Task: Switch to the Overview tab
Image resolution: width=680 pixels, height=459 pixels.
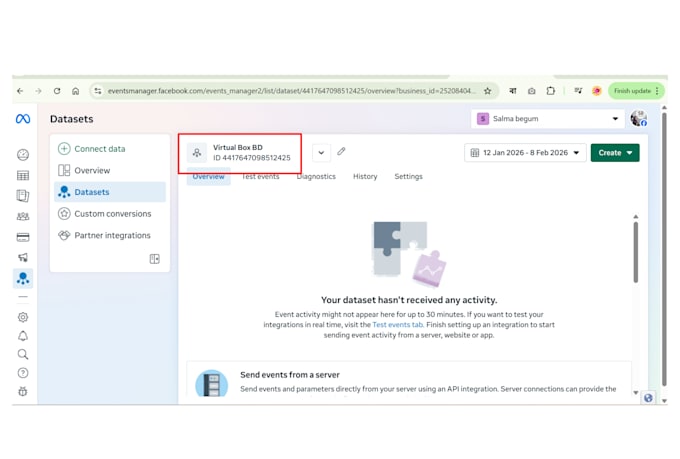Action: point(209,177)
